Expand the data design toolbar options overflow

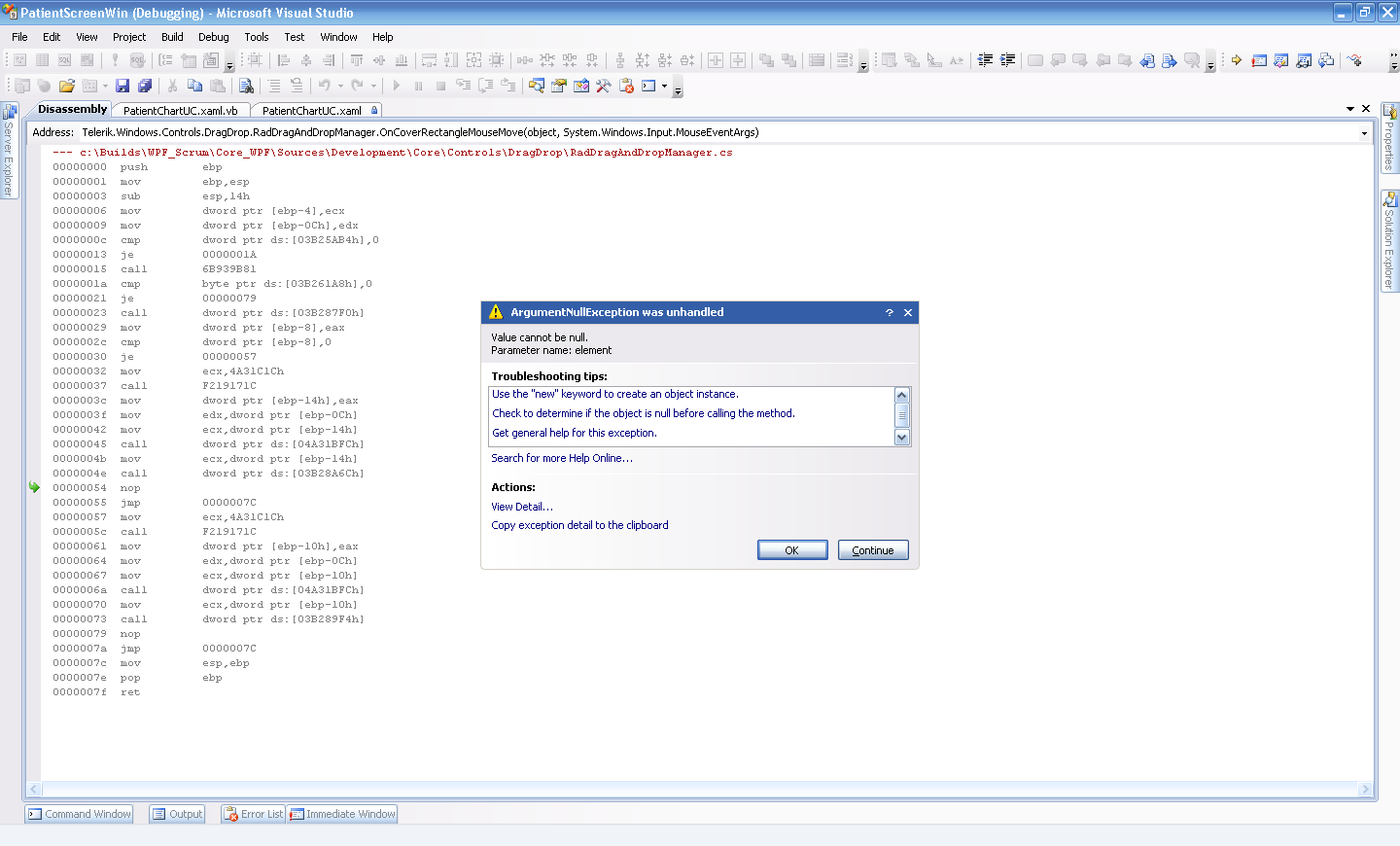(x=229, y=62)
